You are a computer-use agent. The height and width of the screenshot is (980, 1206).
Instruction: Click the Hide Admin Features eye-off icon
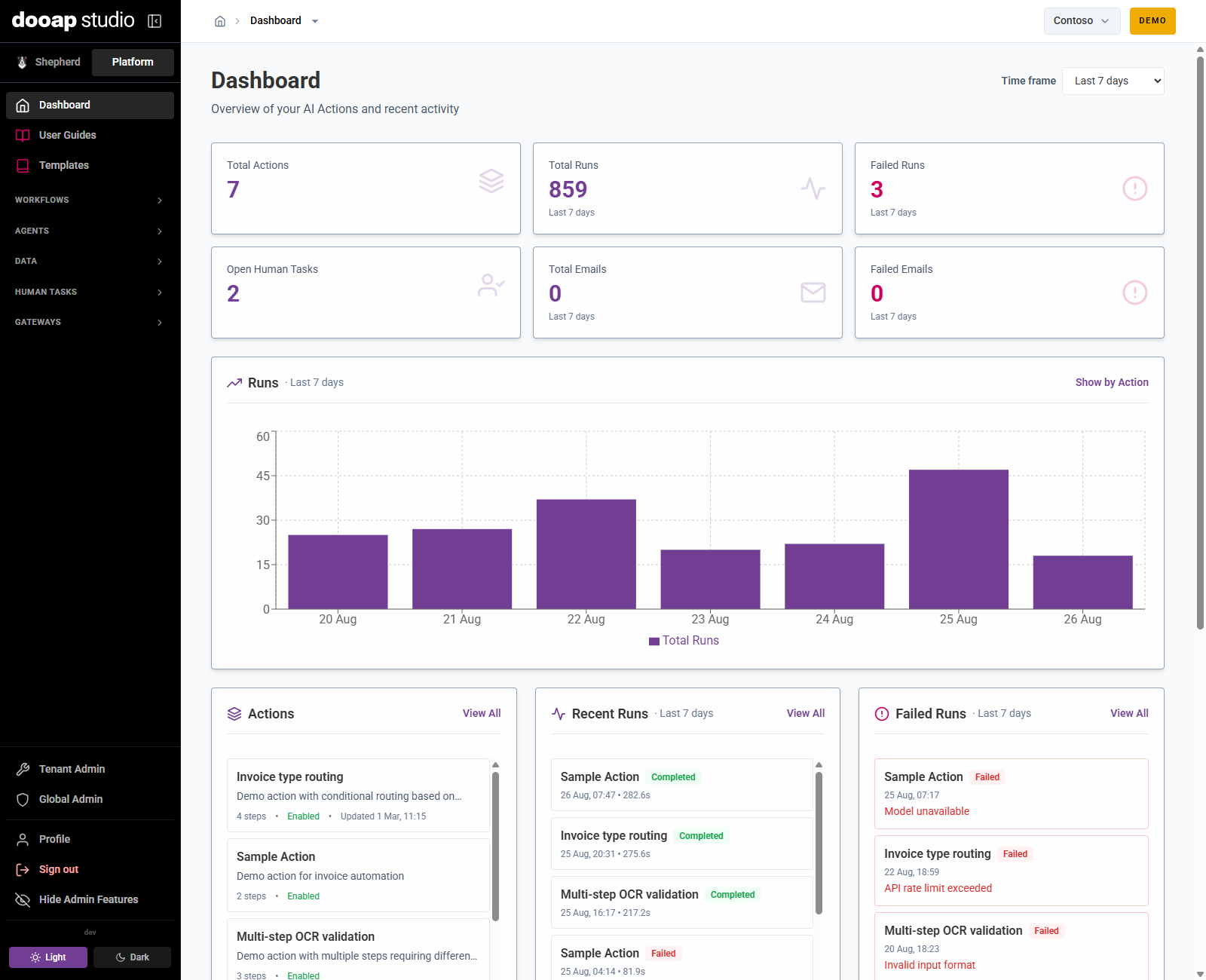(x=23, y=900)
